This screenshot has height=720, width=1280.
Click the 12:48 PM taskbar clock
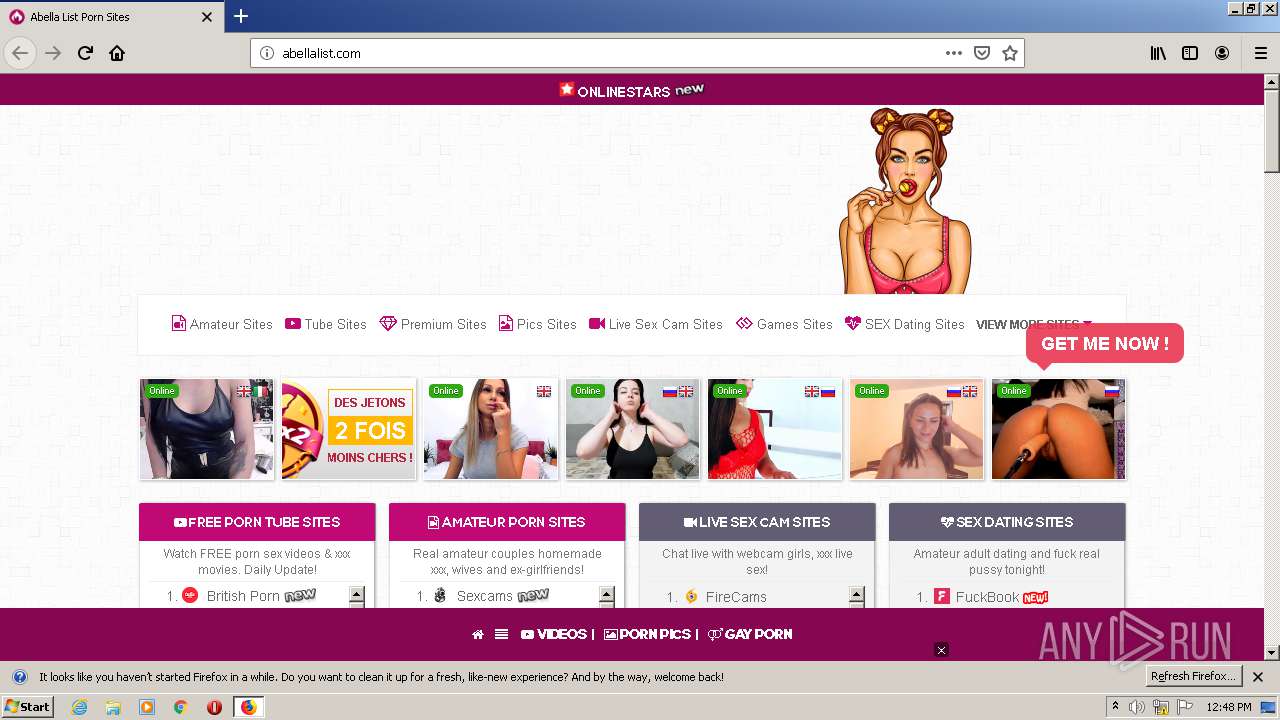(x=1229, y=707)
